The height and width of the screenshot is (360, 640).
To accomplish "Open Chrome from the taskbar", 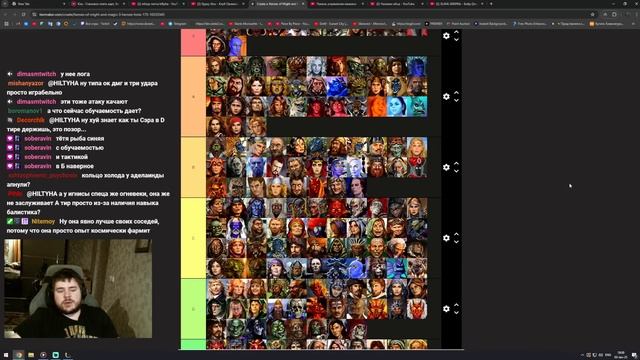I will click(x=19, y=355).
